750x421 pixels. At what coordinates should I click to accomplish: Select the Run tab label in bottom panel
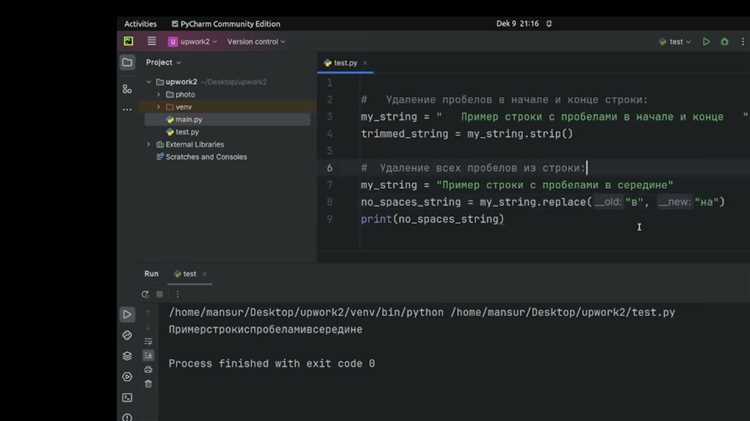click(151, 274)
